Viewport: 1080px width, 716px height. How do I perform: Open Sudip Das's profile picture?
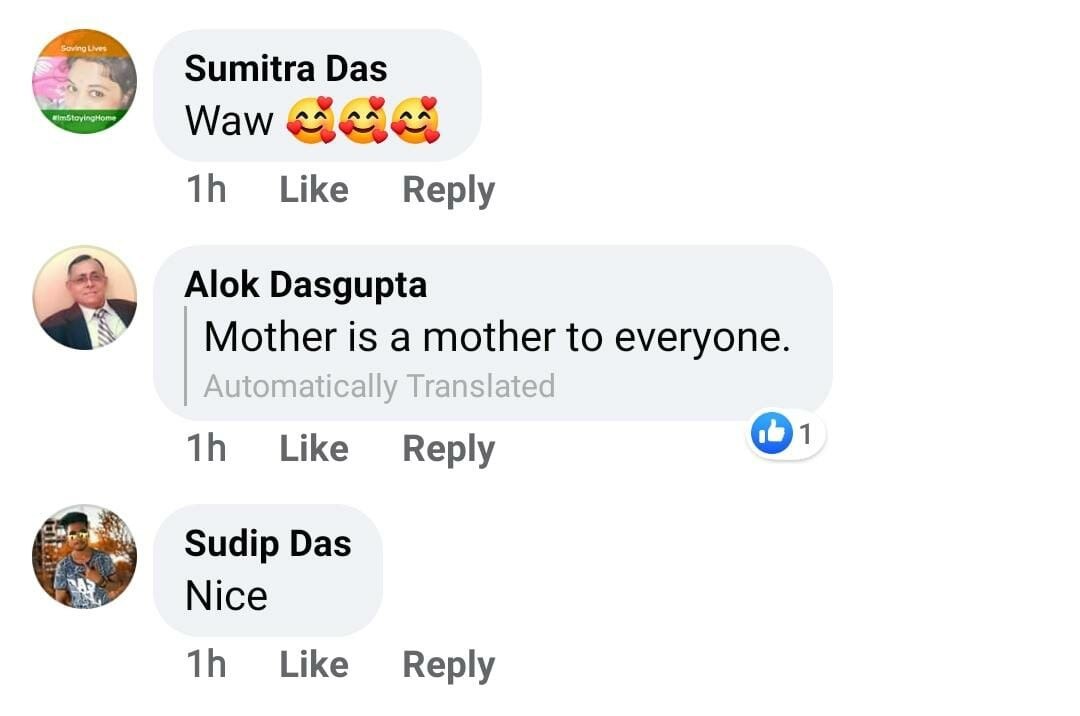coord(84,556)
